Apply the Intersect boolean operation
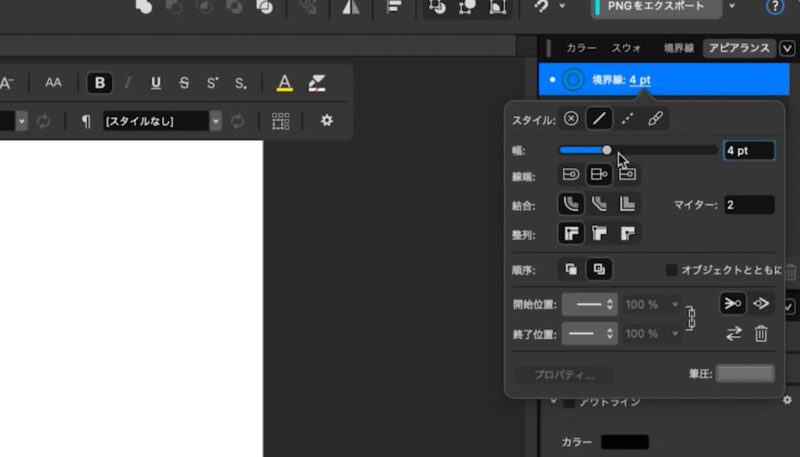The height and width of the screenshot is (457, 800). point(205,7)
